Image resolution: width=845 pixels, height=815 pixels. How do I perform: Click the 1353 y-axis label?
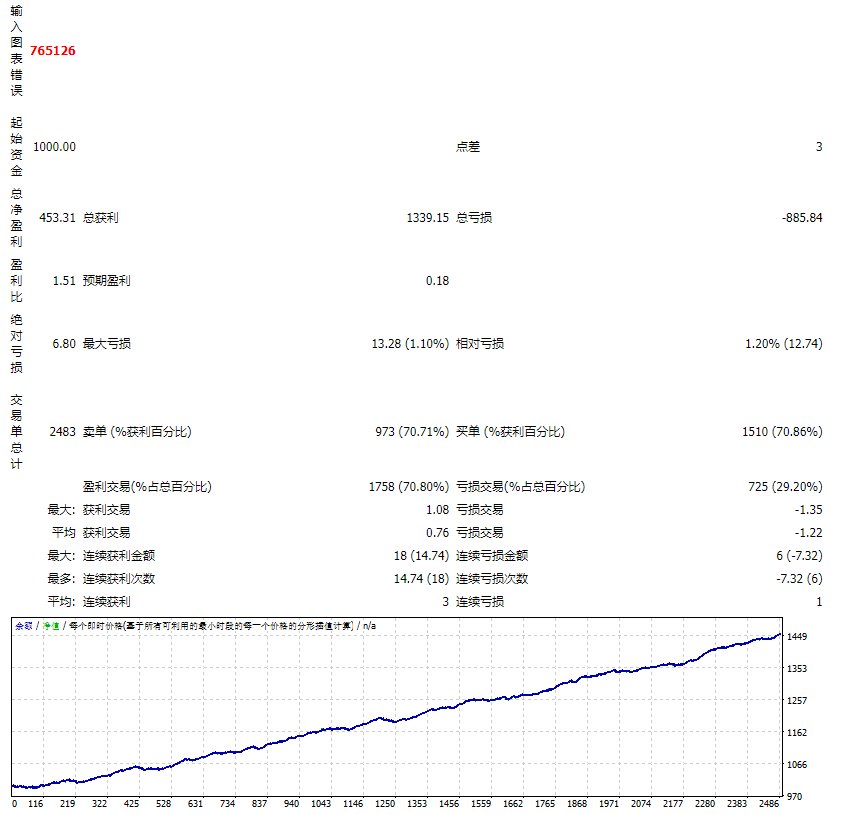tap(796, 668)
